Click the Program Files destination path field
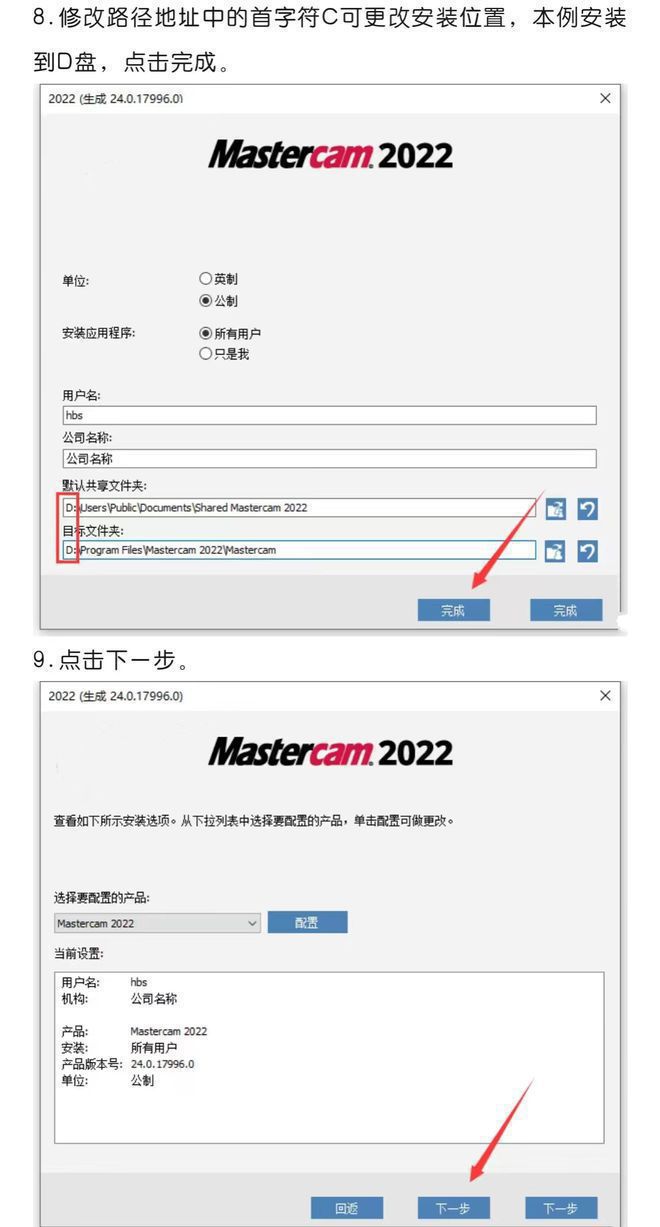Screen dimensions: 660x1227 [298, 550]
